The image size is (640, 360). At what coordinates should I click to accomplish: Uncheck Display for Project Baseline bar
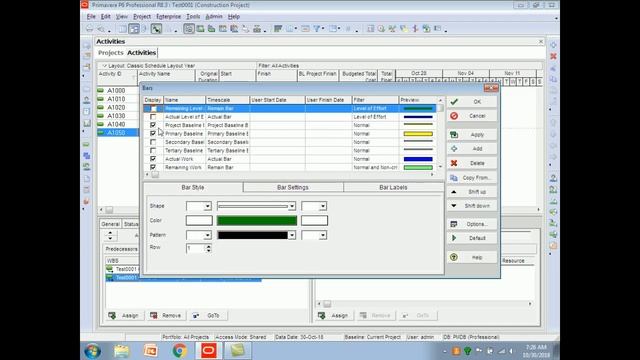153,125
